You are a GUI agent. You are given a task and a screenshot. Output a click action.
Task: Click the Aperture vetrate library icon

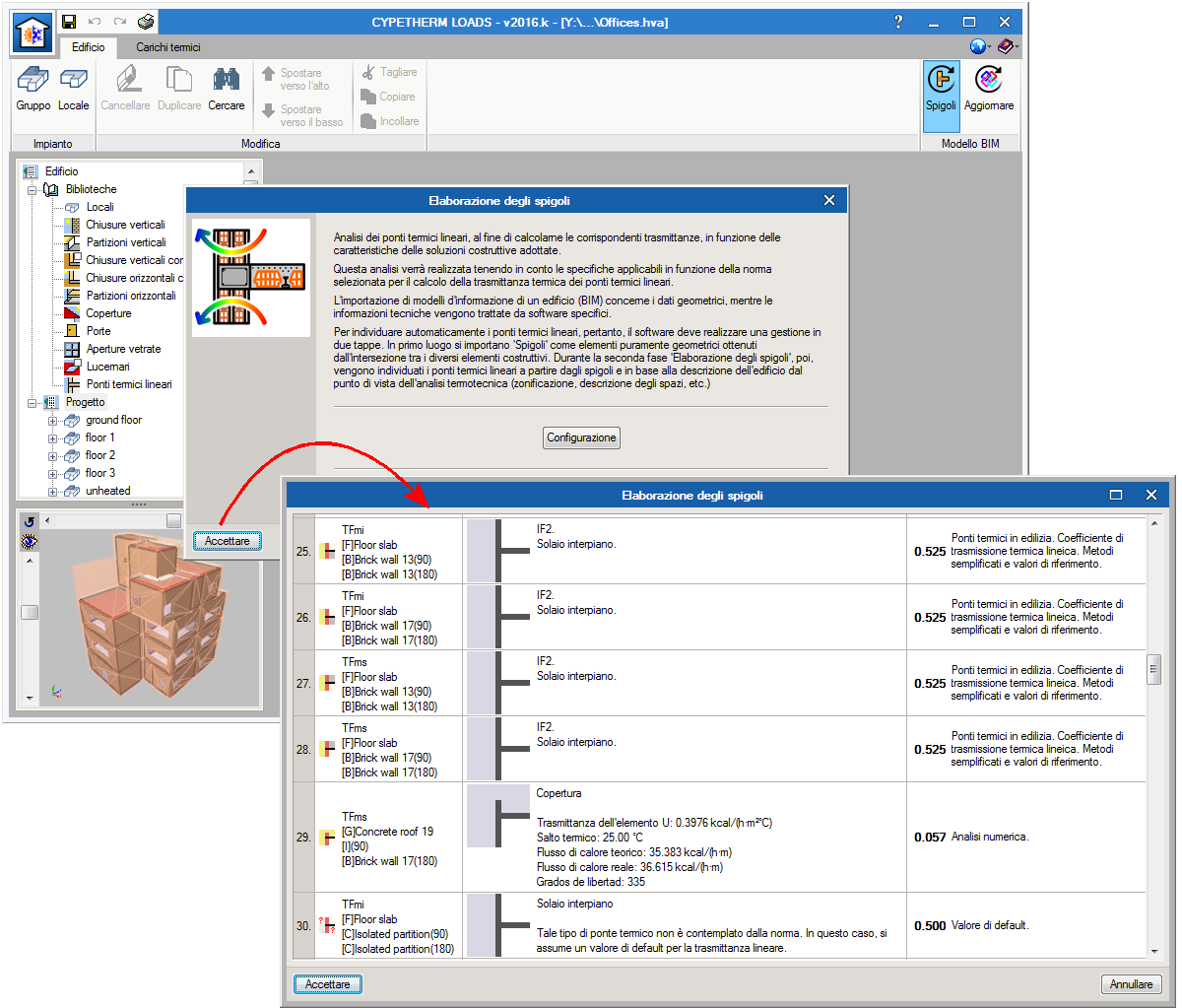pos(71,349)
